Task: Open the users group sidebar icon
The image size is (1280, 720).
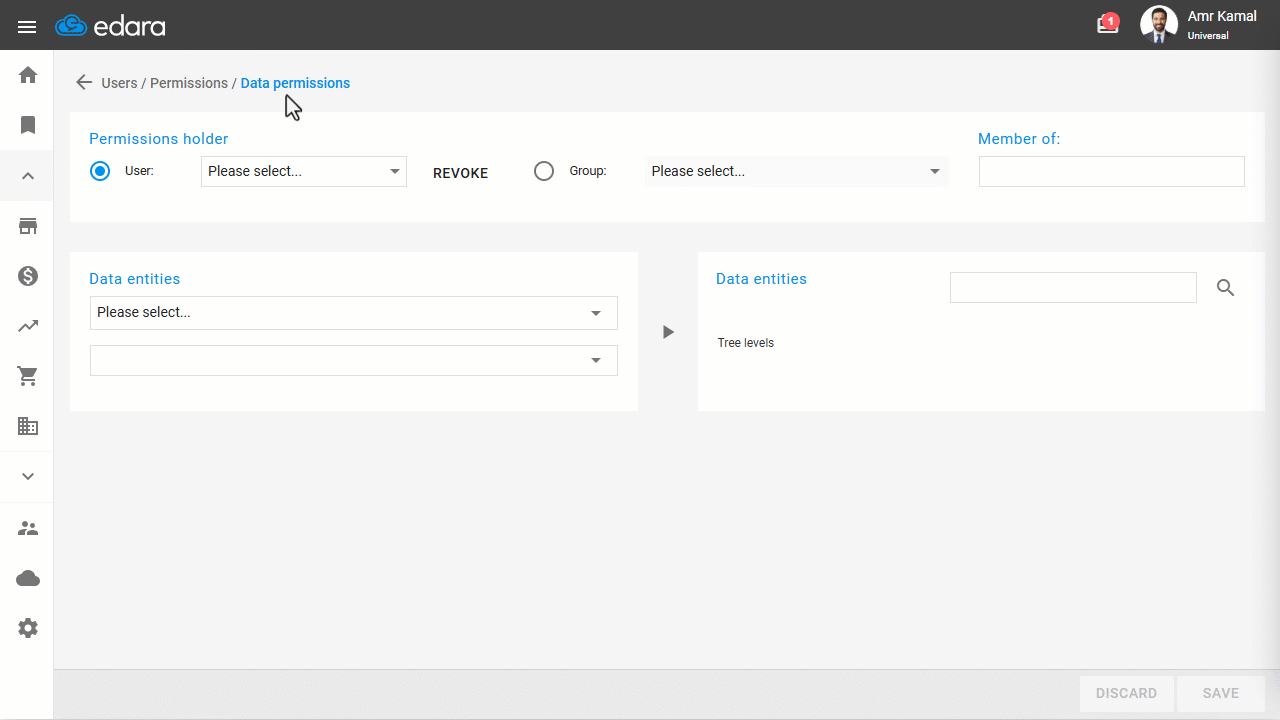Action: pyautogui.click(x=28, y=528)
